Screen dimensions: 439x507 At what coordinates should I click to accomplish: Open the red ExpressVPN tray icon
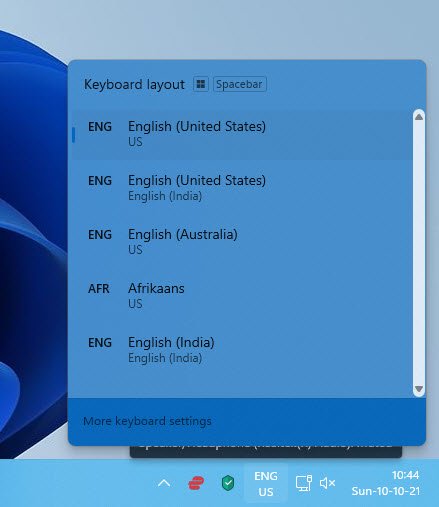click(x=196, y=483)
